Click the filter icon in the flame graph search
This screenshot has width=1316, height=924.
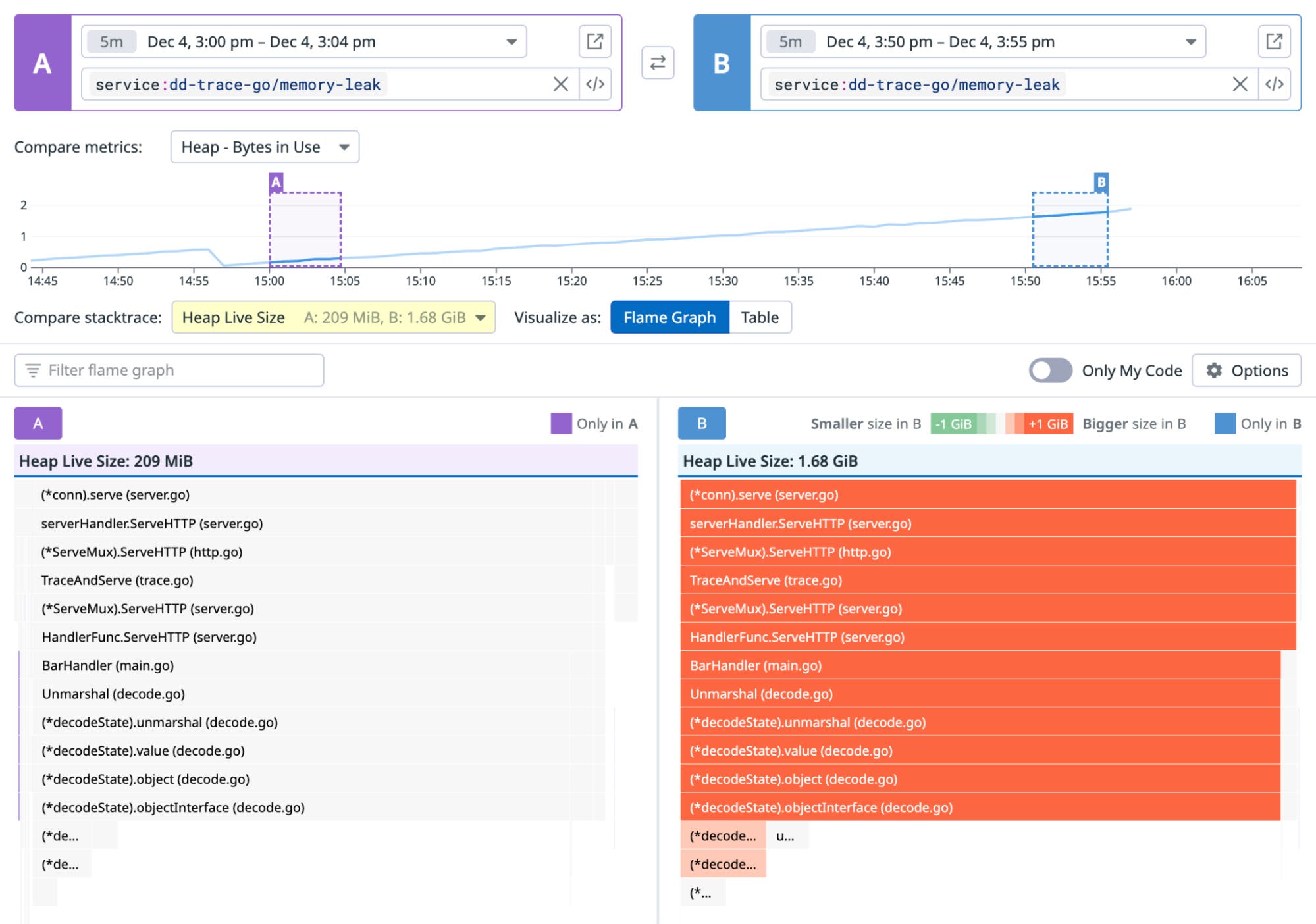pos(34,370)
